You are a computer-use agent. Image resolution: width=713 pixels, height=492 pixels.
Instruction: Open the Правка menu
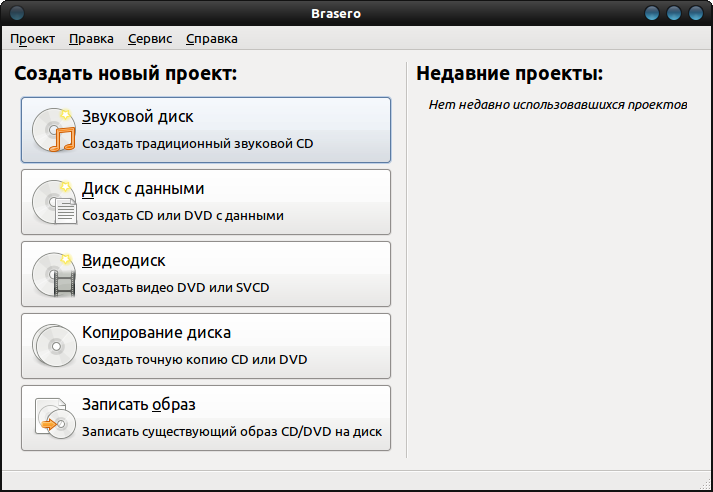91,39
